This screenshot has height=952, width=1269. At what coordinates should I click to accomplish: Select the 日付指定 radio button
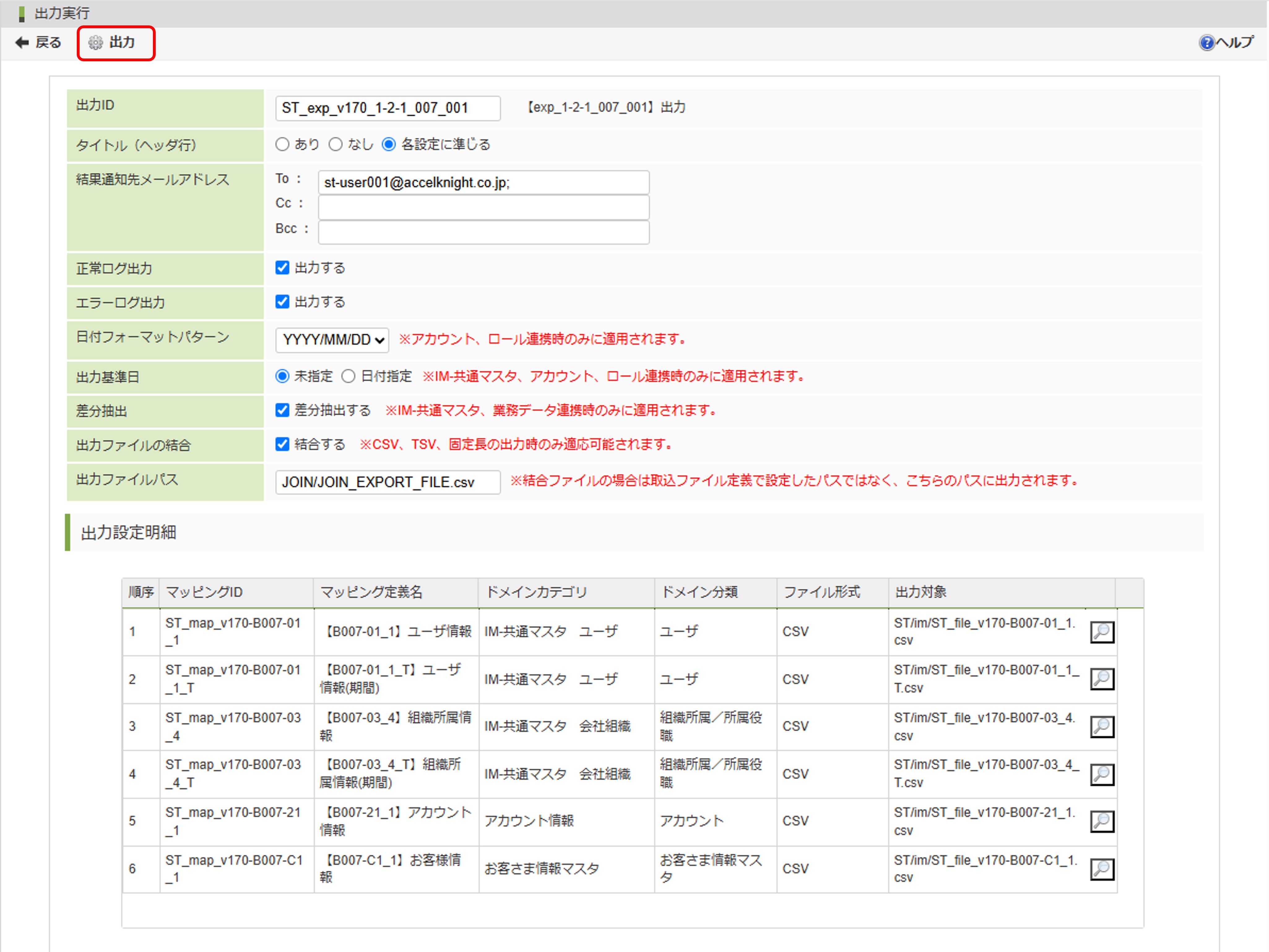(x=348, y=377)
